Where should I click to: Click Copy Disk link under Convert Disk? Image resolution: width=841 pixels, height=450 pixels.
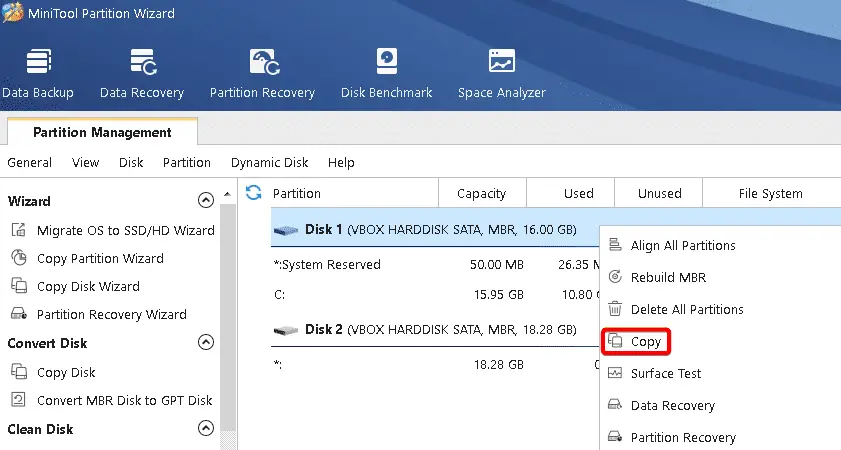point(66,372)
